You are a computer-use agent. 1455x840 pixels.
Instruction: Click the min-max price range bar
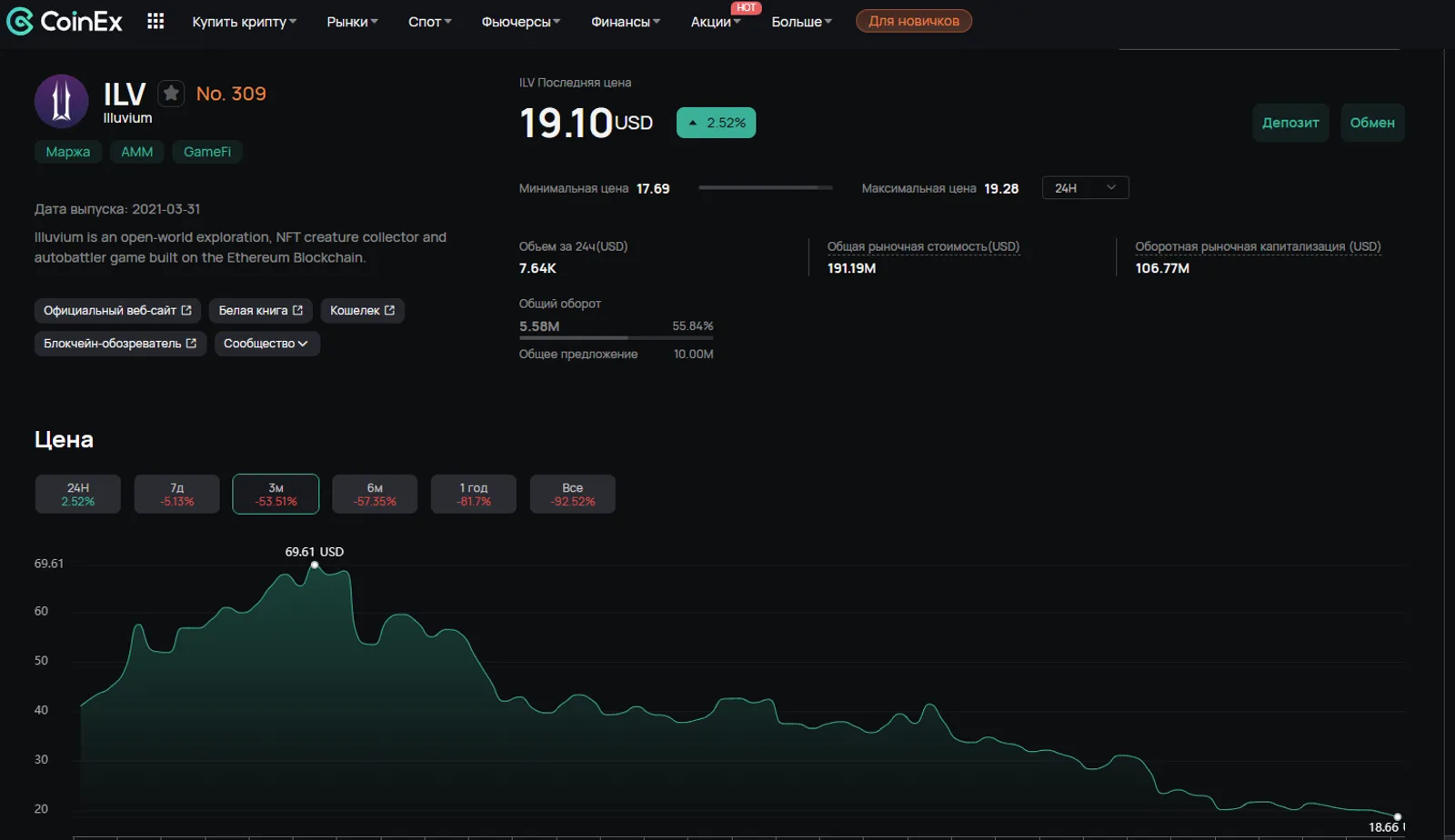pyautogui.click(x=766, y=188)
